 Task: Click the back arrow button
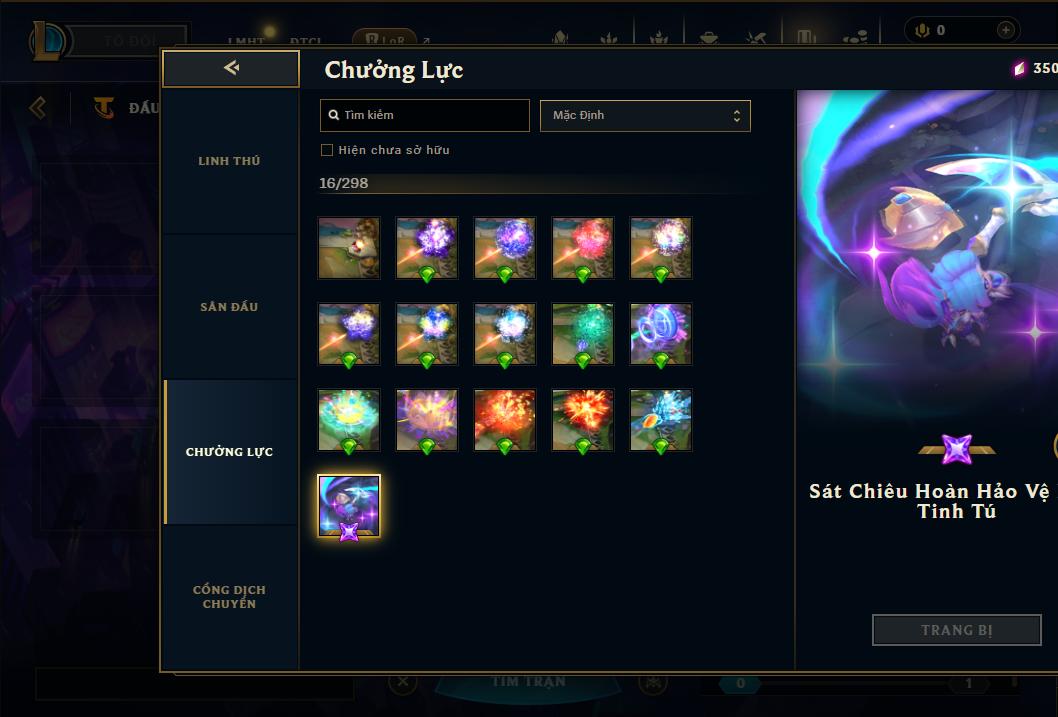(231, 68)
